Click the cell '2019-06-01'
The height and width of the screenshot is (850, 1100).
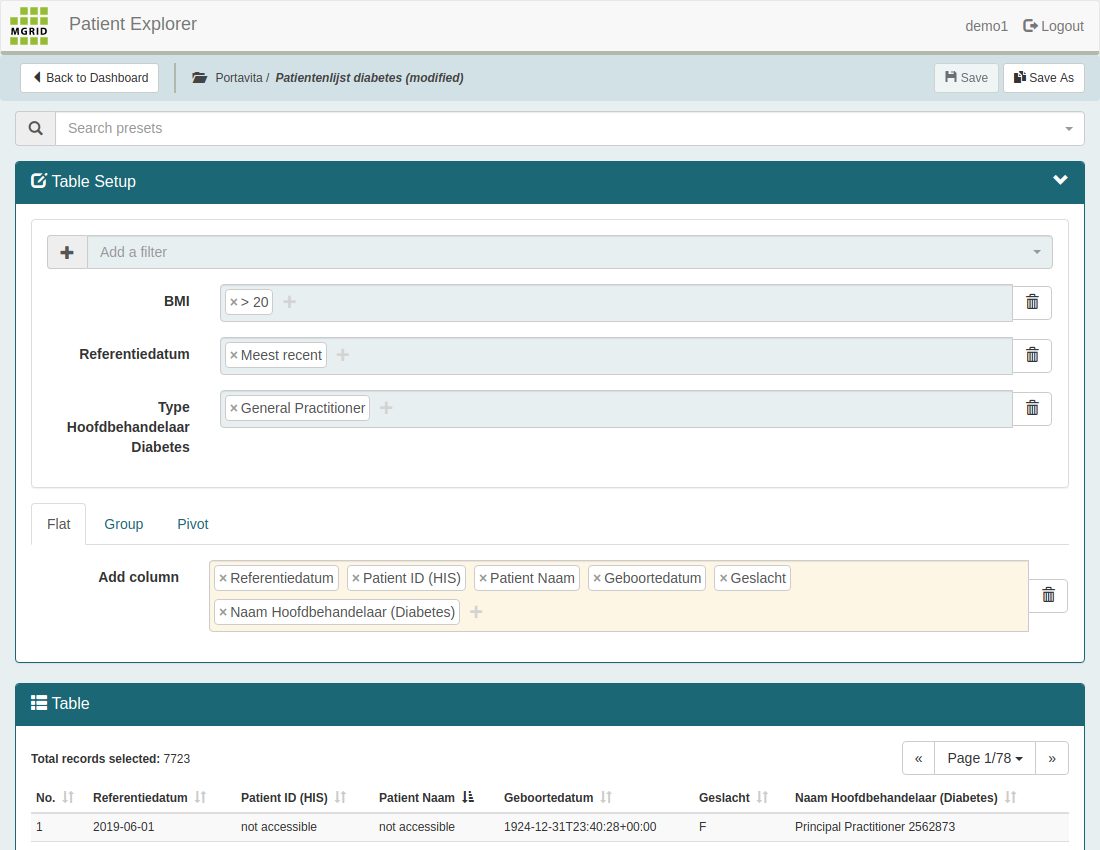click(123, 827)
